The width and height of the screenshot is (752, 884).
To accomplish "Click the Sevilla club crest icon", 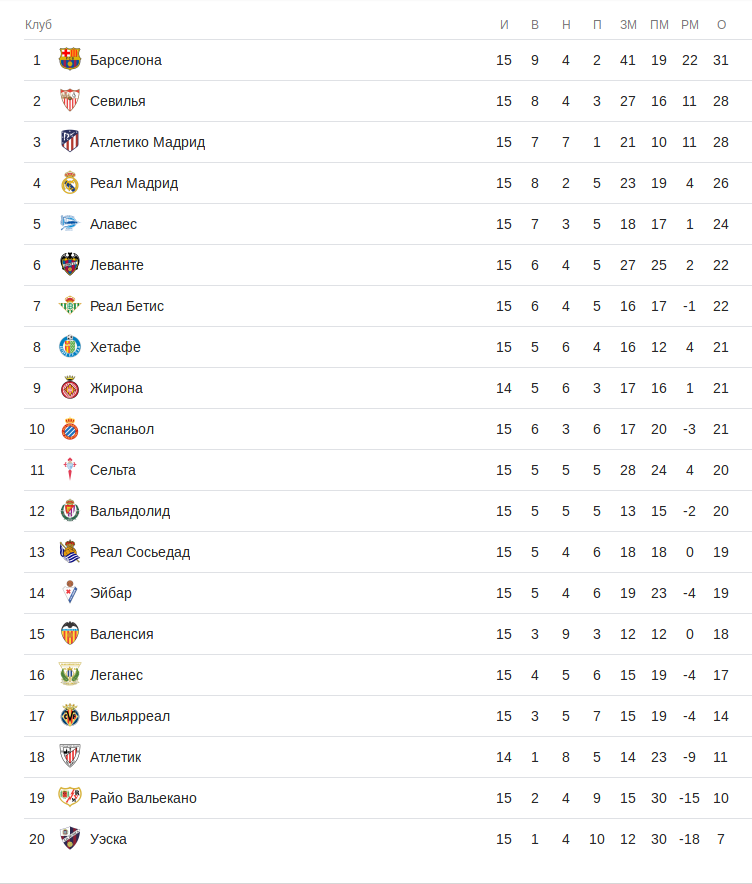I will click(x=69, y=101).
